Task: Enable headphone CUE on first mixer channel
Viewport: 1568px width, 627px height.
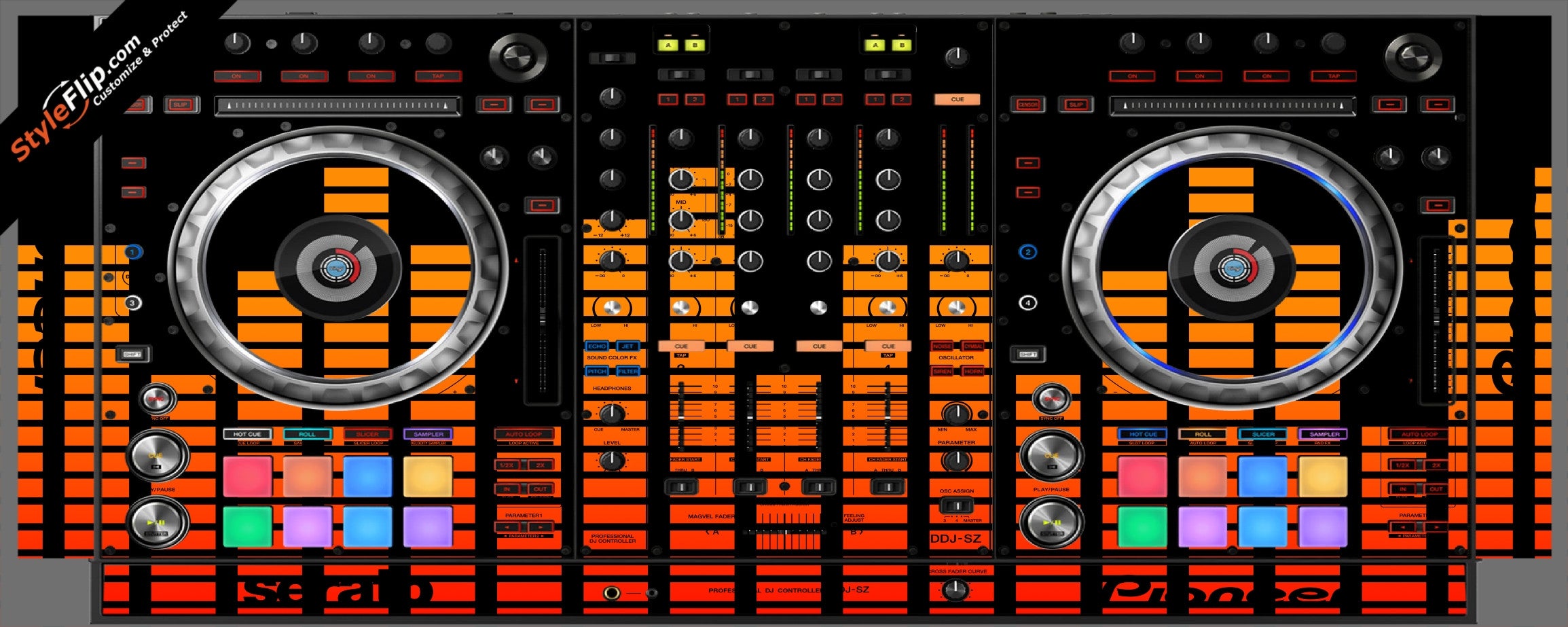Action: (681, 346)
